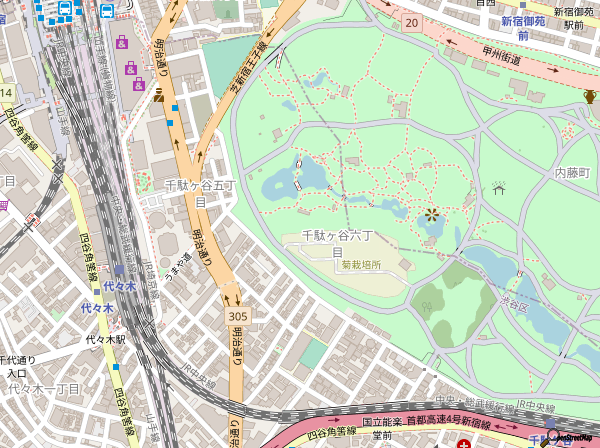Viewport: 600px width, 448px height.
Task: Click the bus station icon at top-left
Action: click(65, 9)
